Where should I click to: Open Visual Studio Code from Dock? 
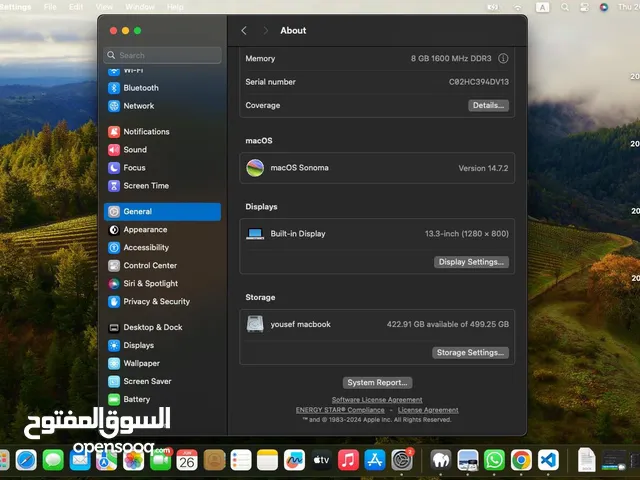pyautogui.click(x=548, y=460)
